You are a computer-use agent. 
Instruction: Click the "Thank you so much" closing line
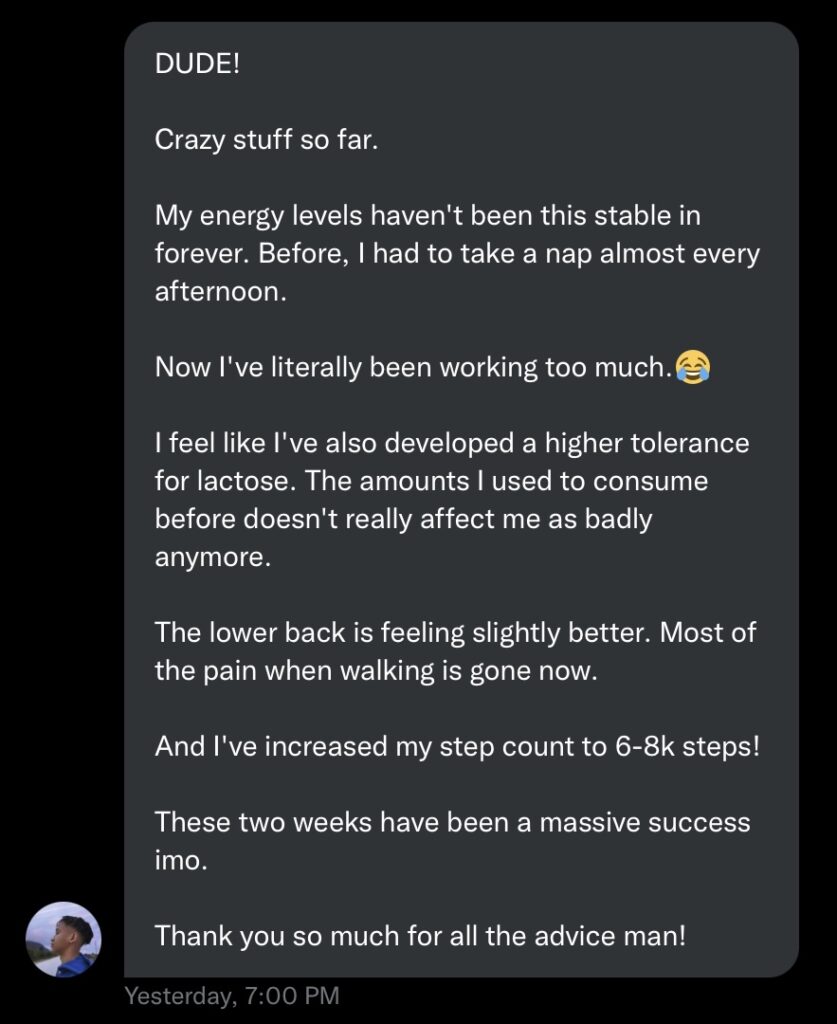point(420,937)
